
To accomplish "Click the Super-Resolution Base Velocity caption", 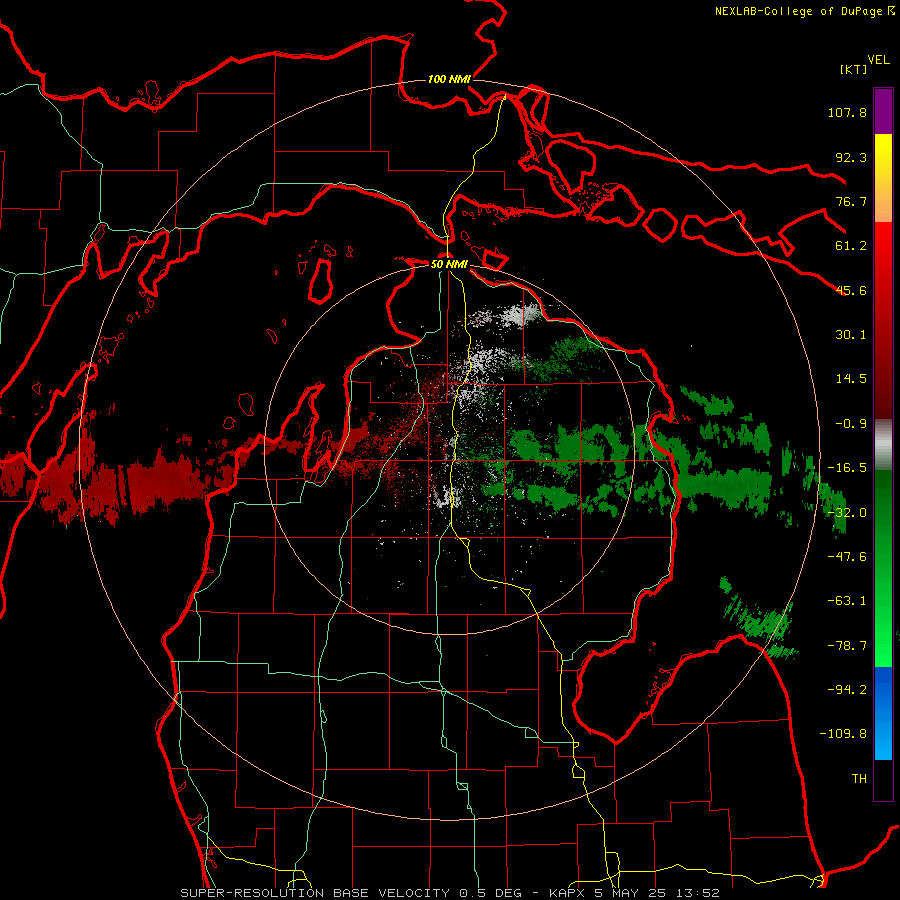I will tap(450, 893).
